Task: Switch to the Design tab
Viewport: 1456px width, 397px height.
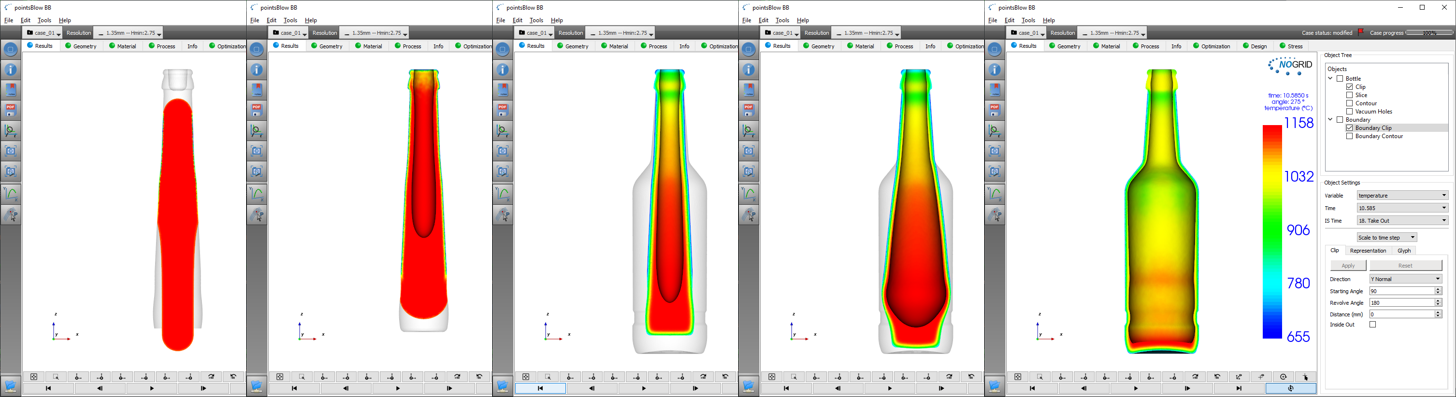Action: coord(1255,46)
